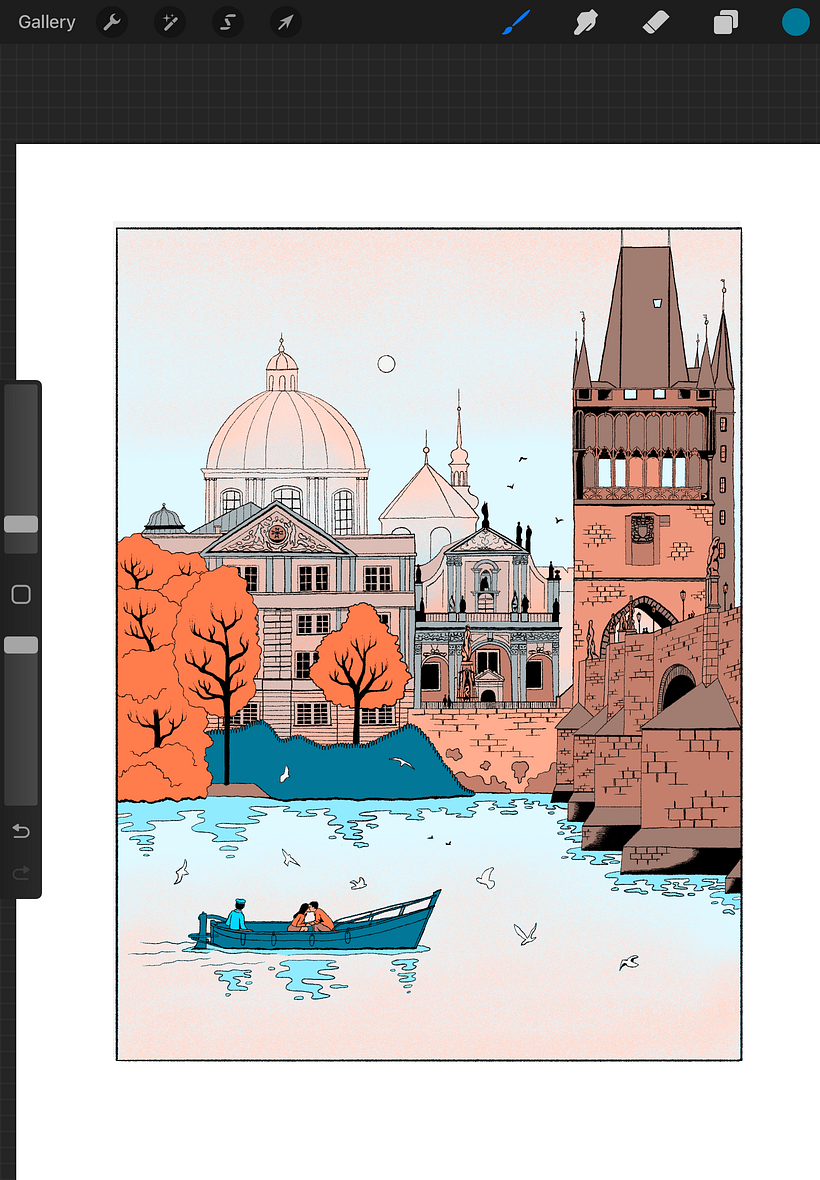Select the Smudge tool
Screen dimensions: 820x1180
pyautogui.click(x=585, y=23)
